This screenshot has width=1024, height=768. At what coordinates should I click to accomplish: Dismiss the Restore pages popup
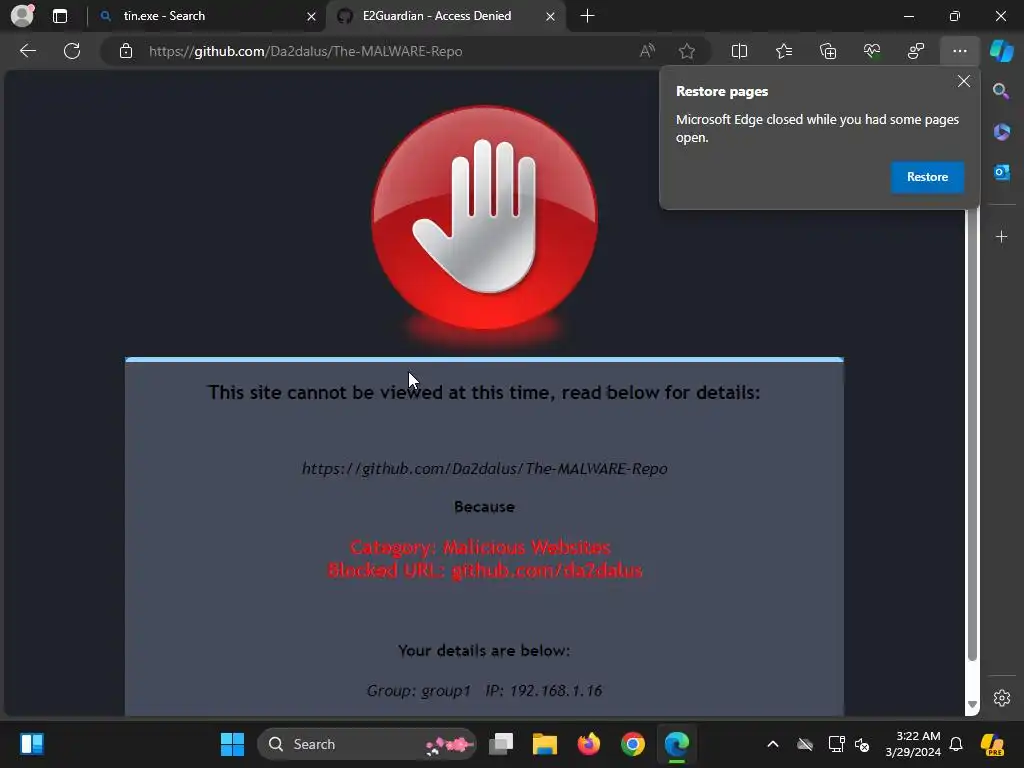coord(964,81)
